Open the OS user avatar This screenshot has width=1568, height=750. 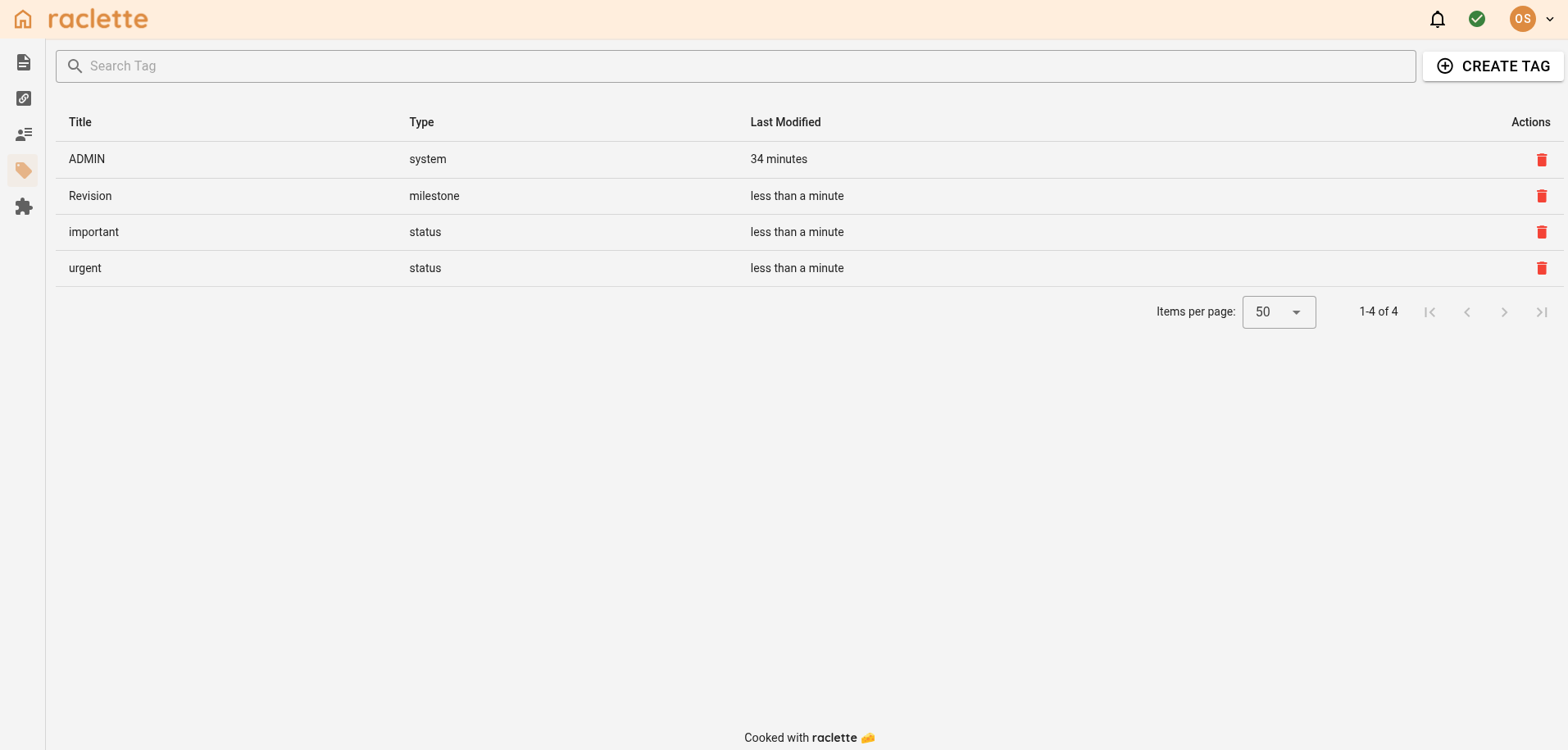coord(1522,19)
